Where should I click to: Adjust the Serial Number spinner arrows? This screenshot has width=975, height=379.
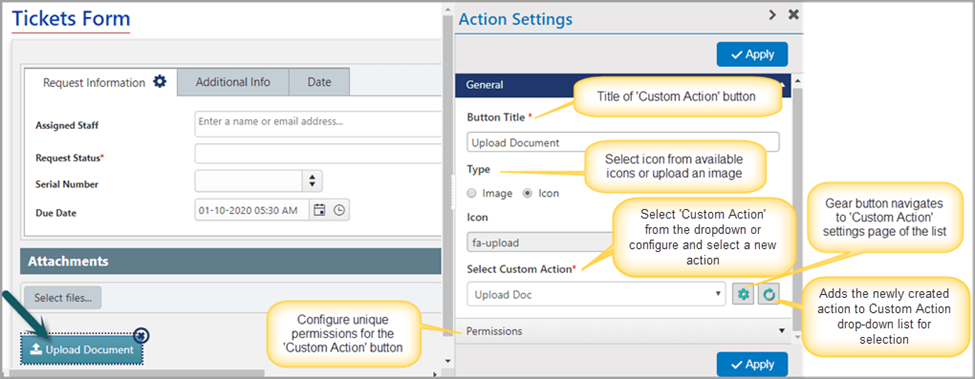point(312,181)
